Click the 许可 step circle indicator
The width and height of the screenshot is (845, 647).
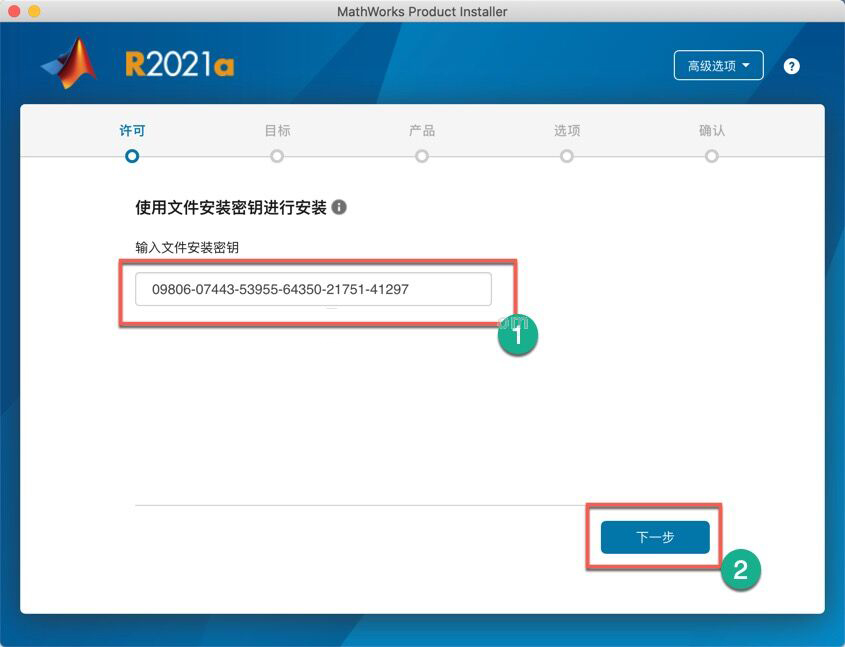click(132, 156)
